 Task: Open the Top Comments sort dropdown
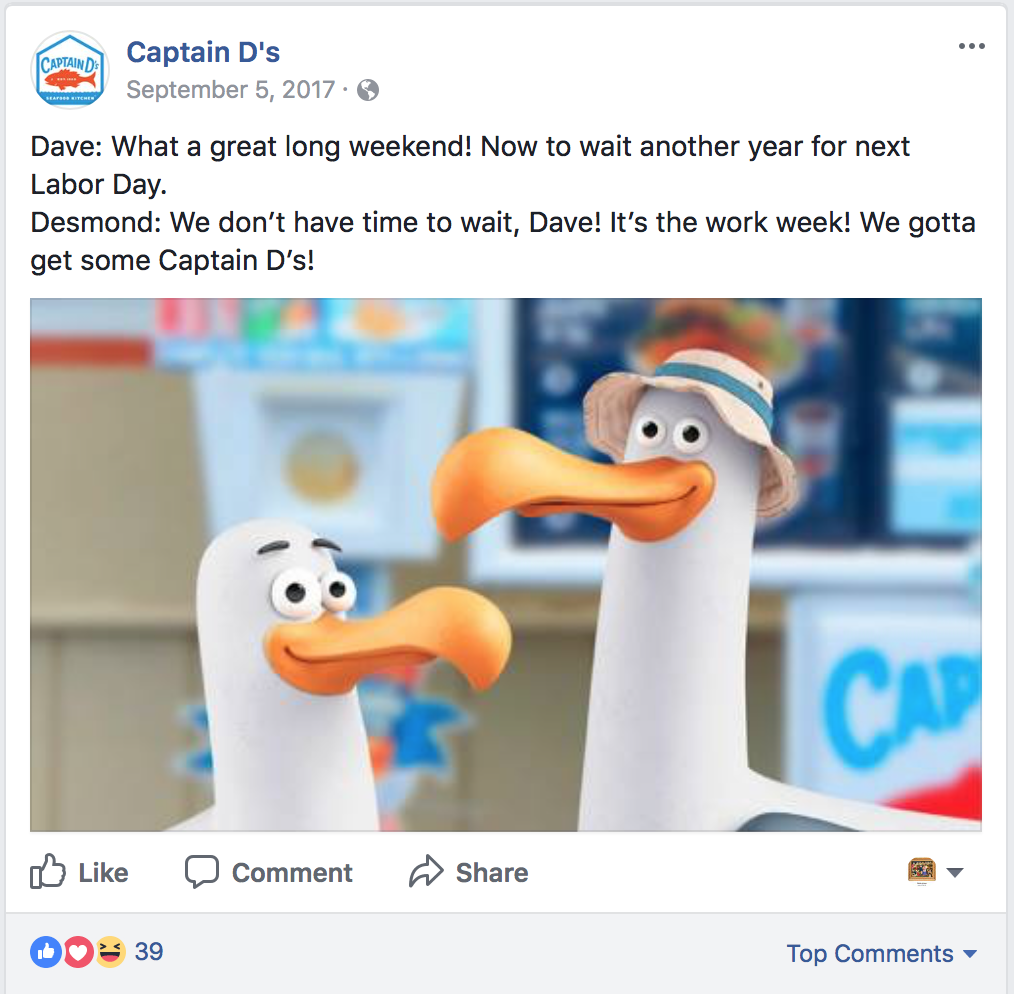[881, 953]
